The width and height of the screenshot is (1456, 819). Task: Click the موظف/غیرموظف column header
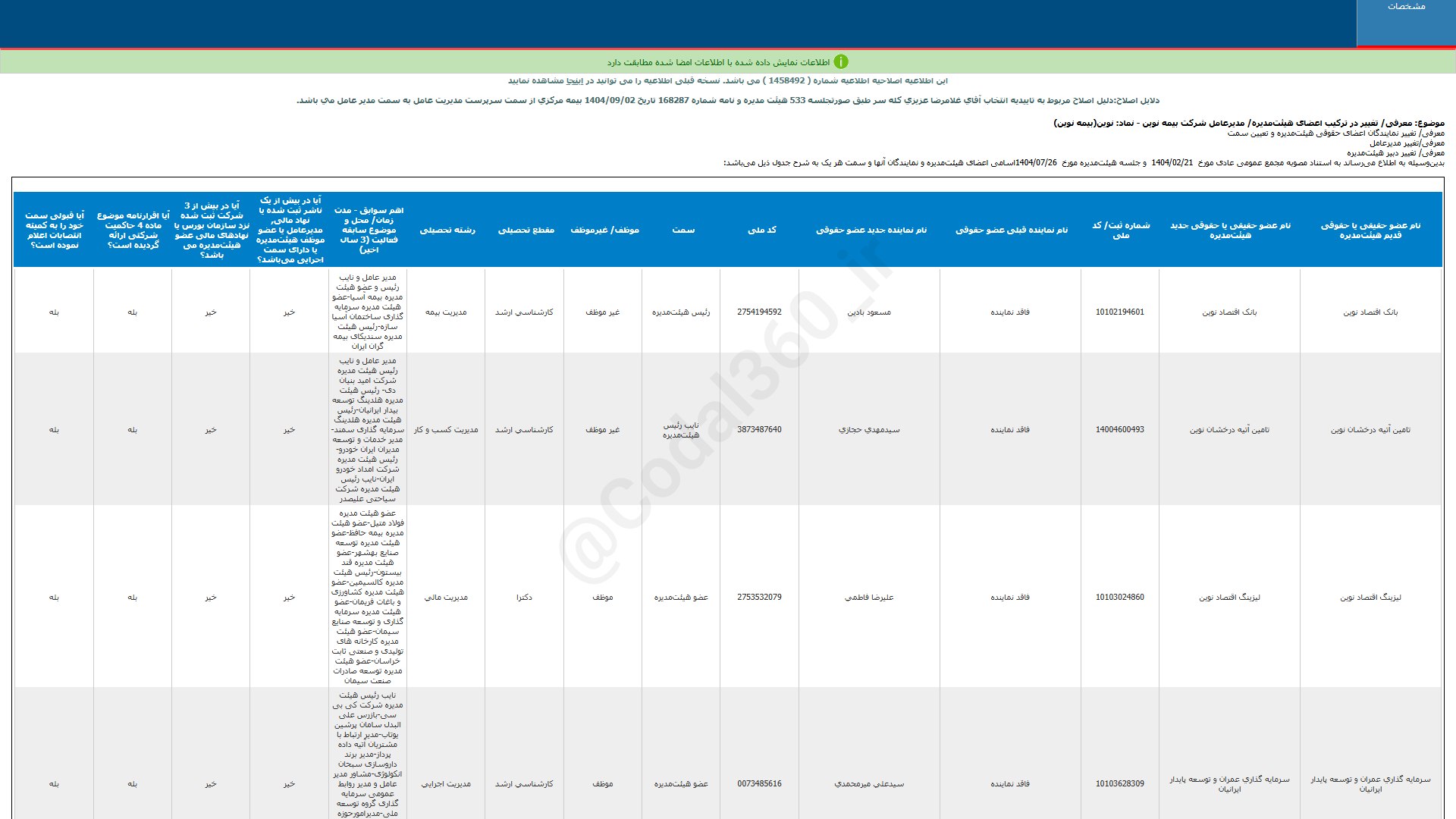point(604,230)
